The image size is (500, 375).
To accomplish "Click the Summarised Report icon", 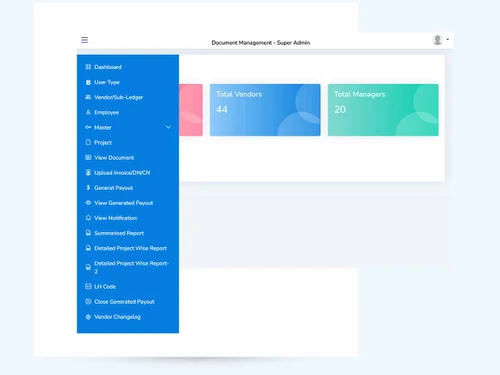I will tap(88, 233).
